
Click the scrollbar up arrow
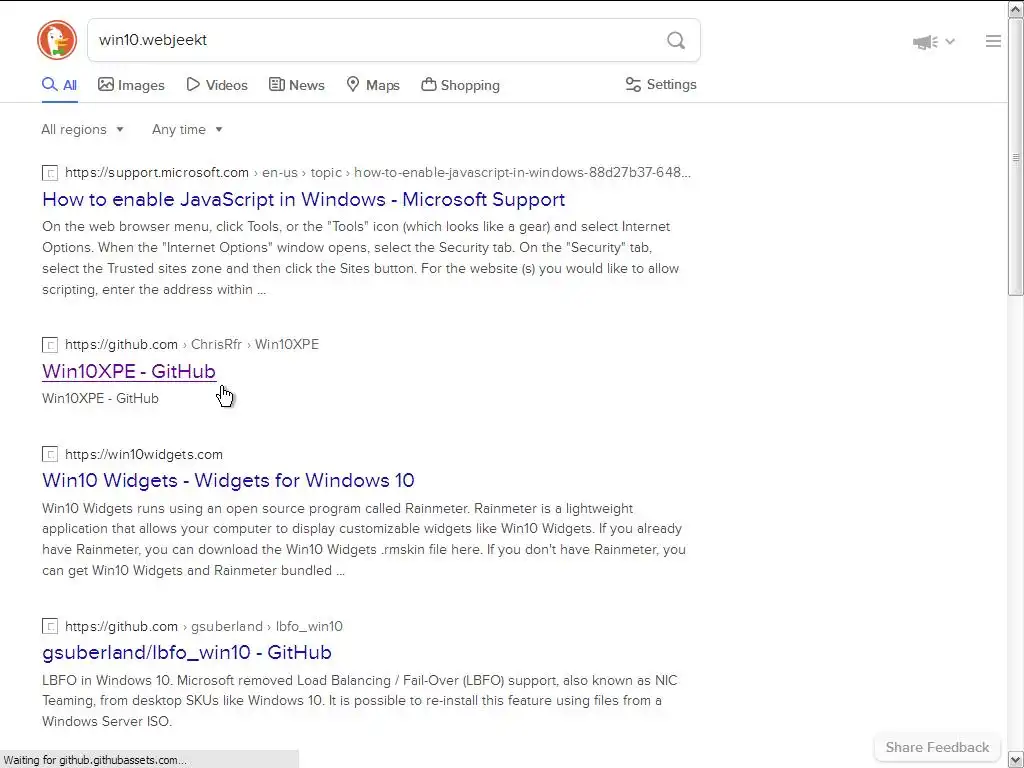(1016, 9)
